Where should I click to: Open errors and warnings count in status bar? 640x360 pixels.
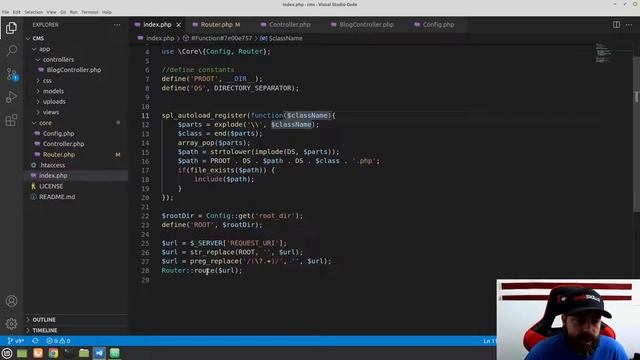(x=58, y=340)
